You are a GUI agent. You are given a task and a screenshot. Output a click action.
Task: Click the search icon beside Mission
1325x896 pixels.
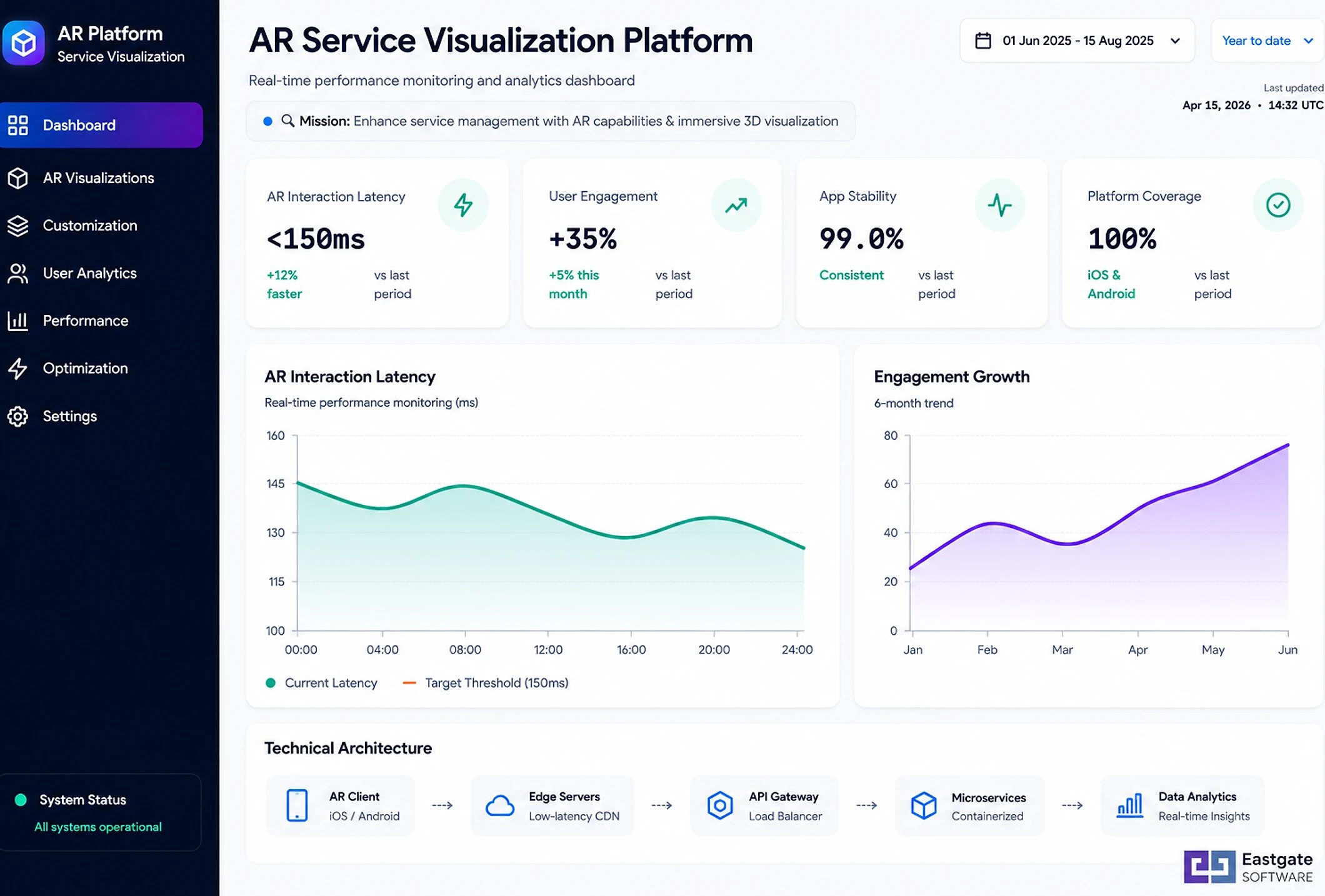[x=287, y=121]
